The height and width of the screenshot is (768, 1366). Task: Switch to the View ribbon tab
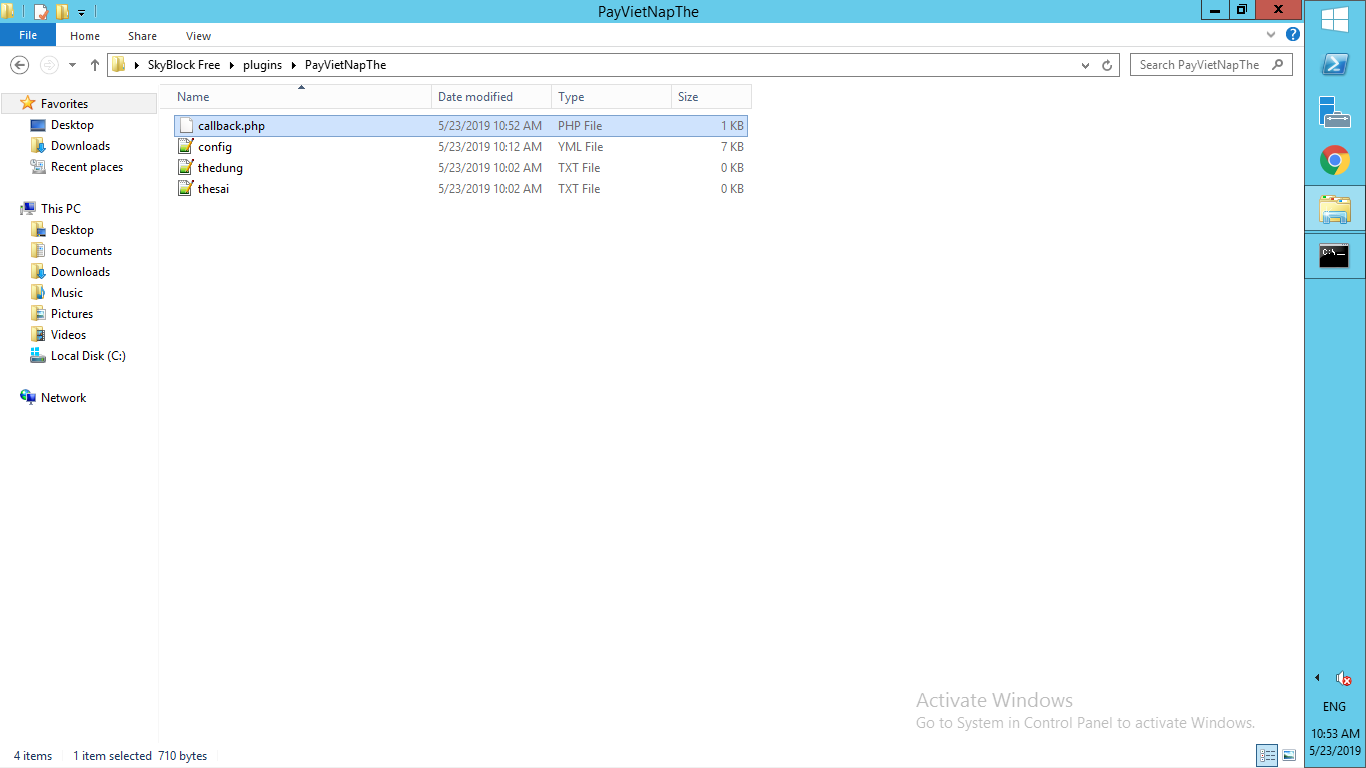(198, 36)
